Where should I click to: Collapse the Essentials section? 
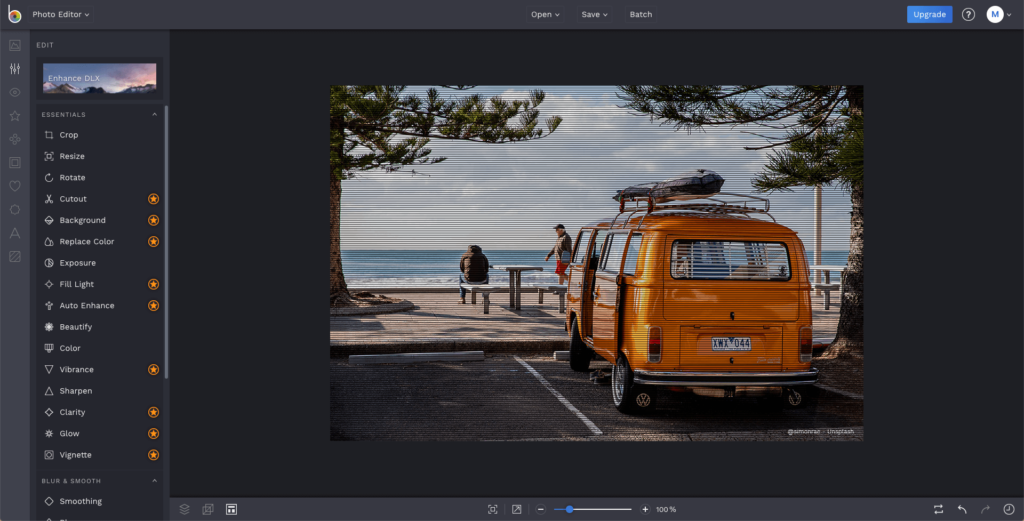(154, 114)
